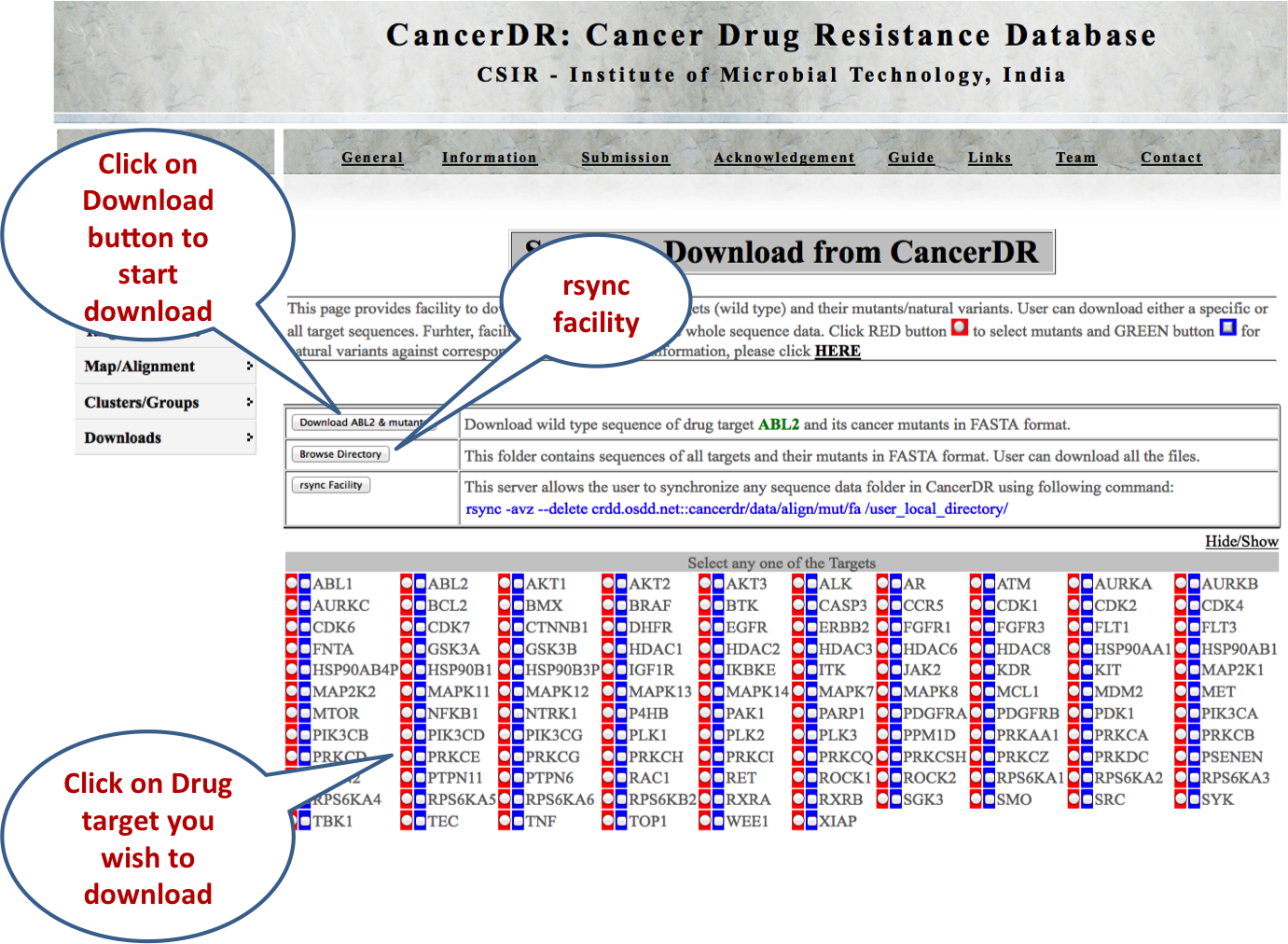Open the Guide menu item

point(910,158)
